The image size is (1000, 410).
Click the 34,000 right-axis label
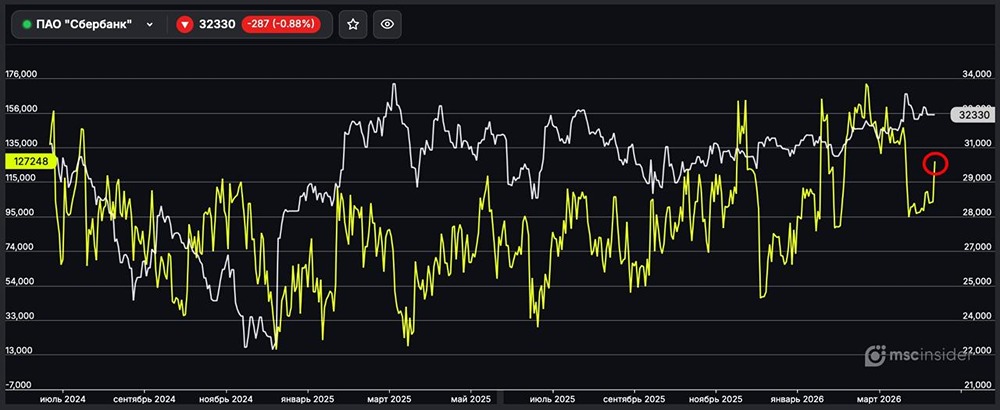pyautogui.click(x=976, y=75)
